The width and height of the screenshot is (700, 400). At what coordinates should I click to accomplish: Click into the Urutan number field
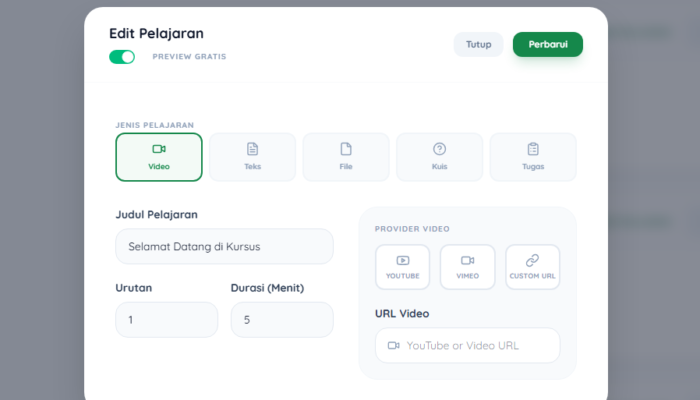167,320
